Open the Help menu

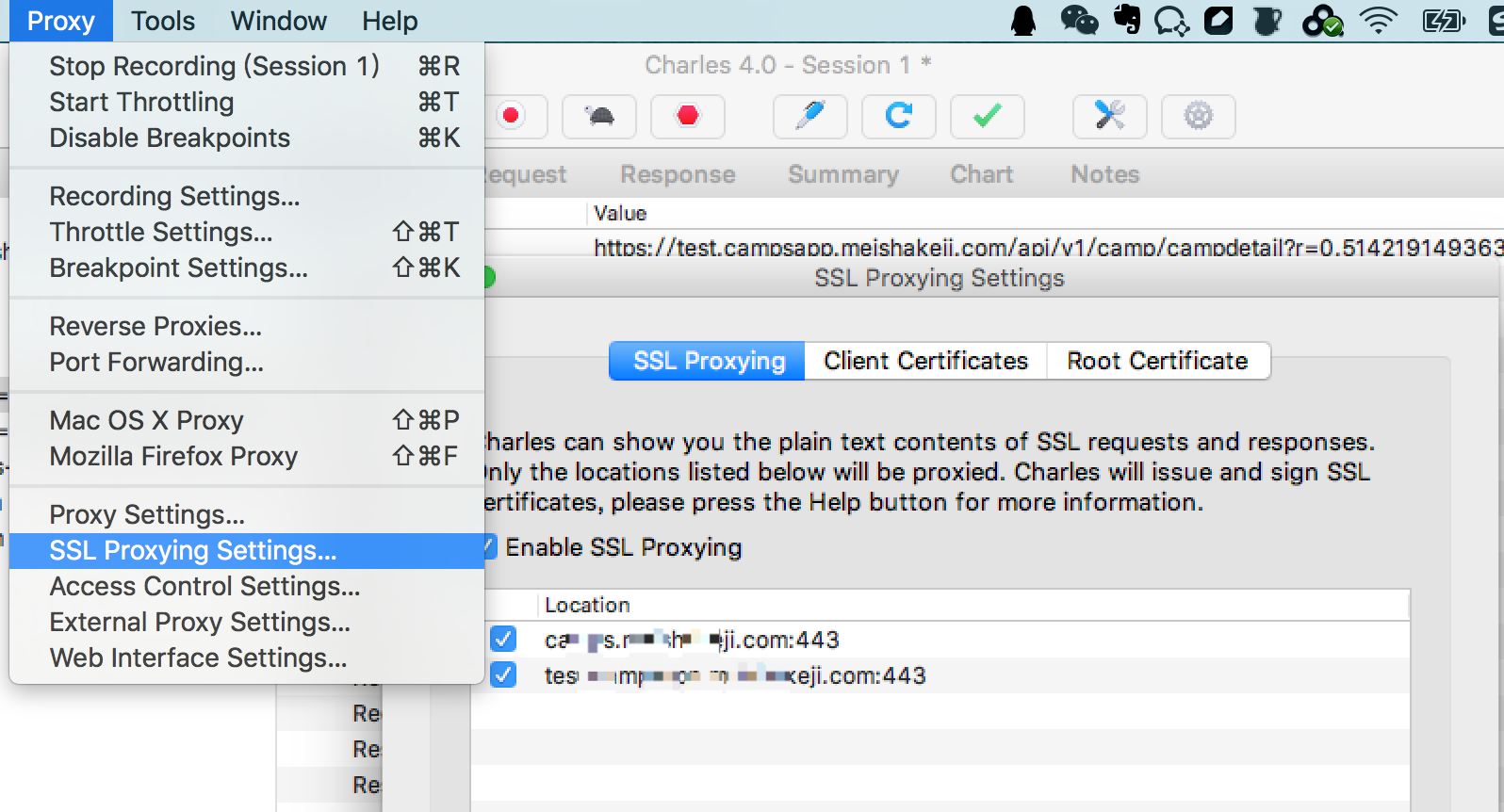click(x=390, y=21)
